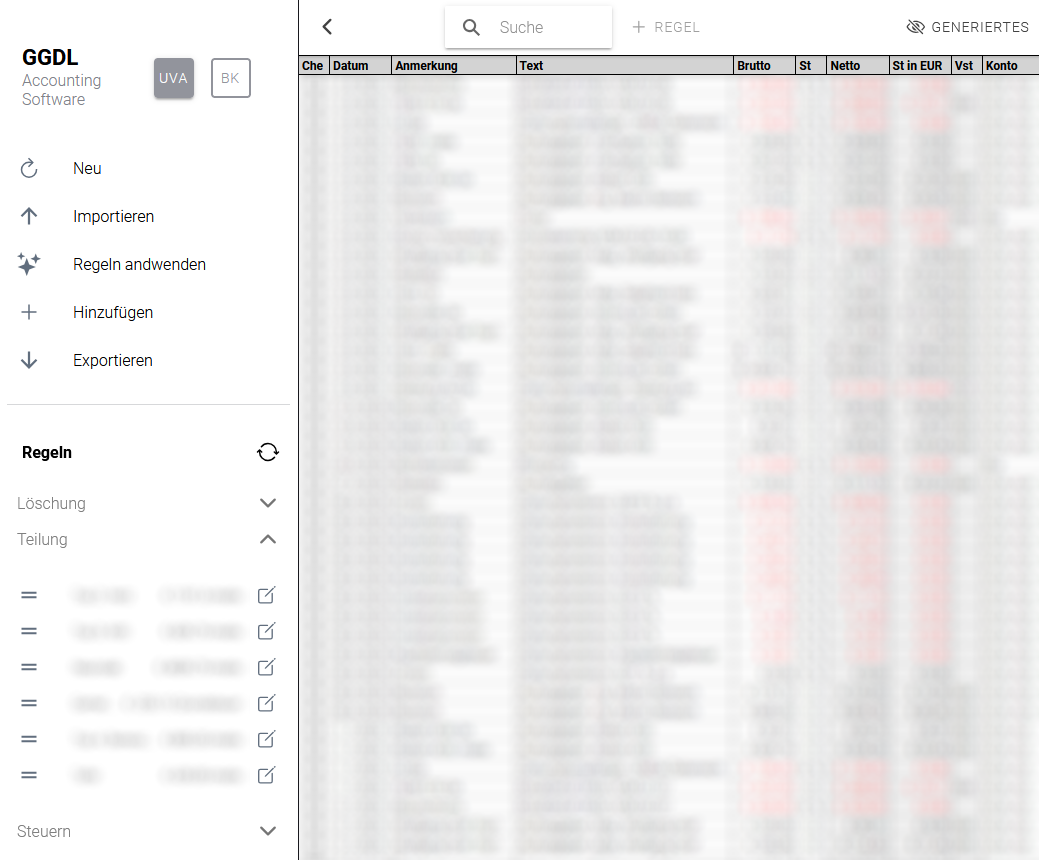Switch to the UVA tab
Viewport: 1039px width, 860px height.
[175, 77]
